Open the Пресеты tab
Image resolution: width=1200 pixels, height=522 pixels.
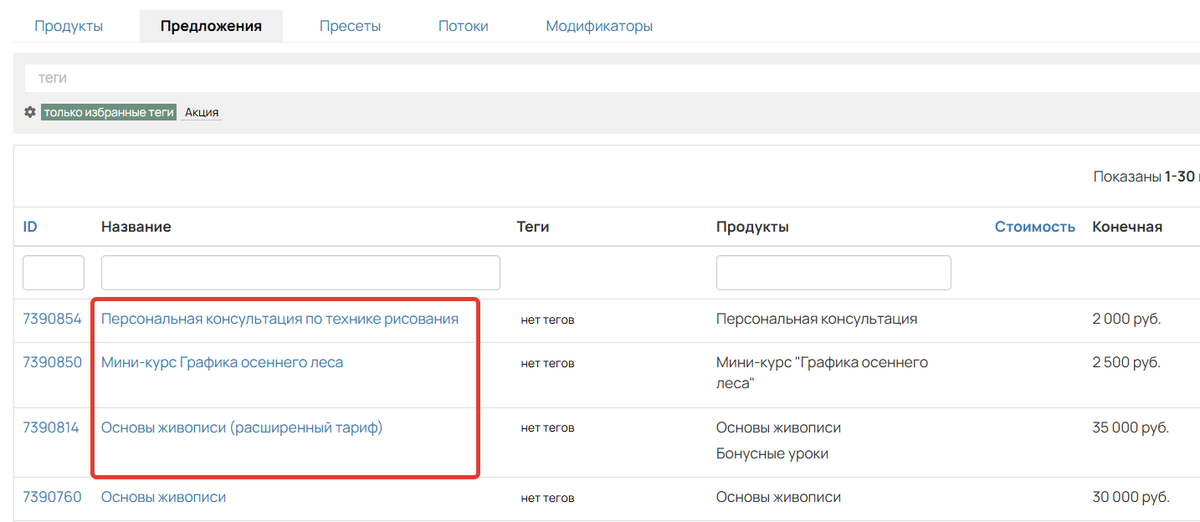350,26
